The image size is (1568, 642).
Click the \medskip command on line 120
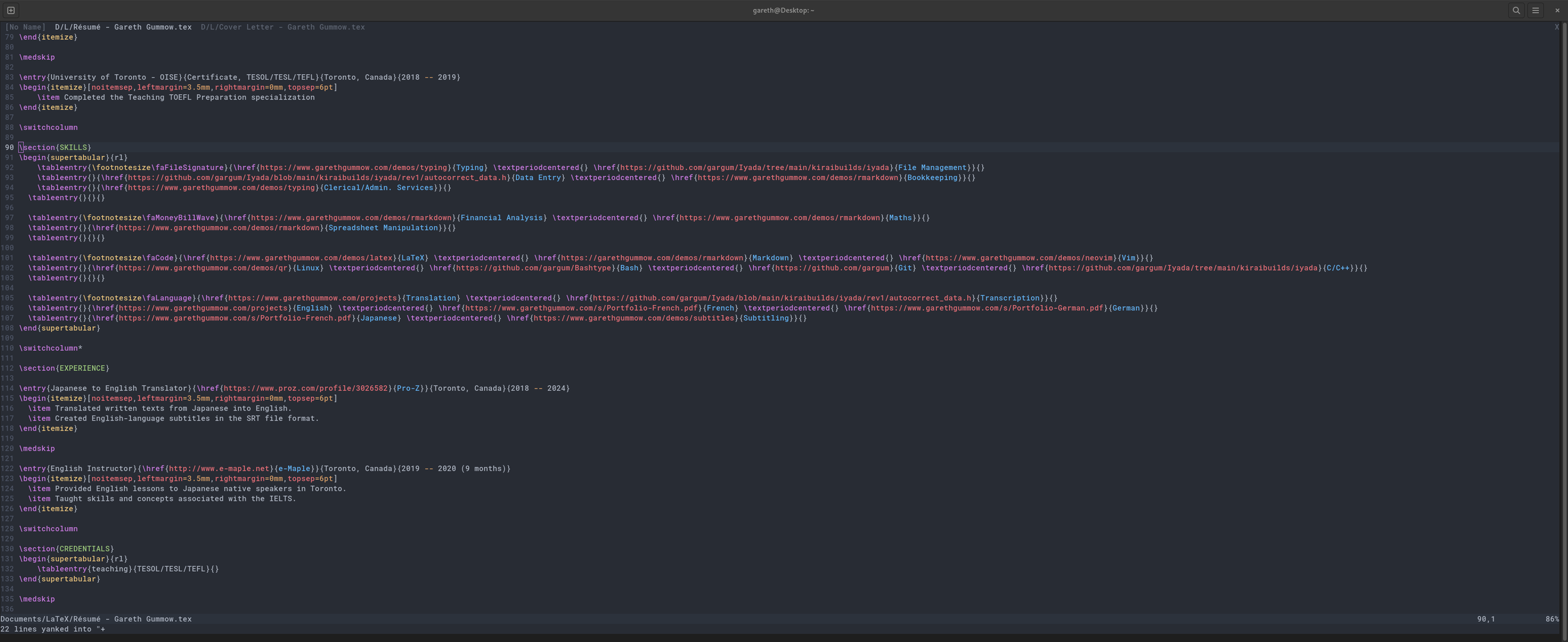(37, 449)
